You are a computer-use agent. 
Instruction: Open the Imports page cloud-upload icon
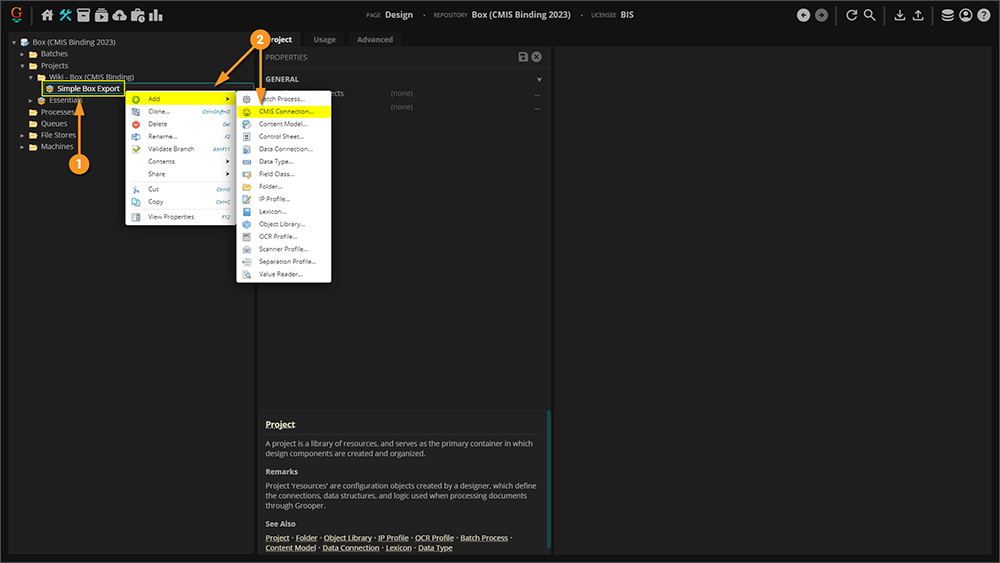(119, 15)
